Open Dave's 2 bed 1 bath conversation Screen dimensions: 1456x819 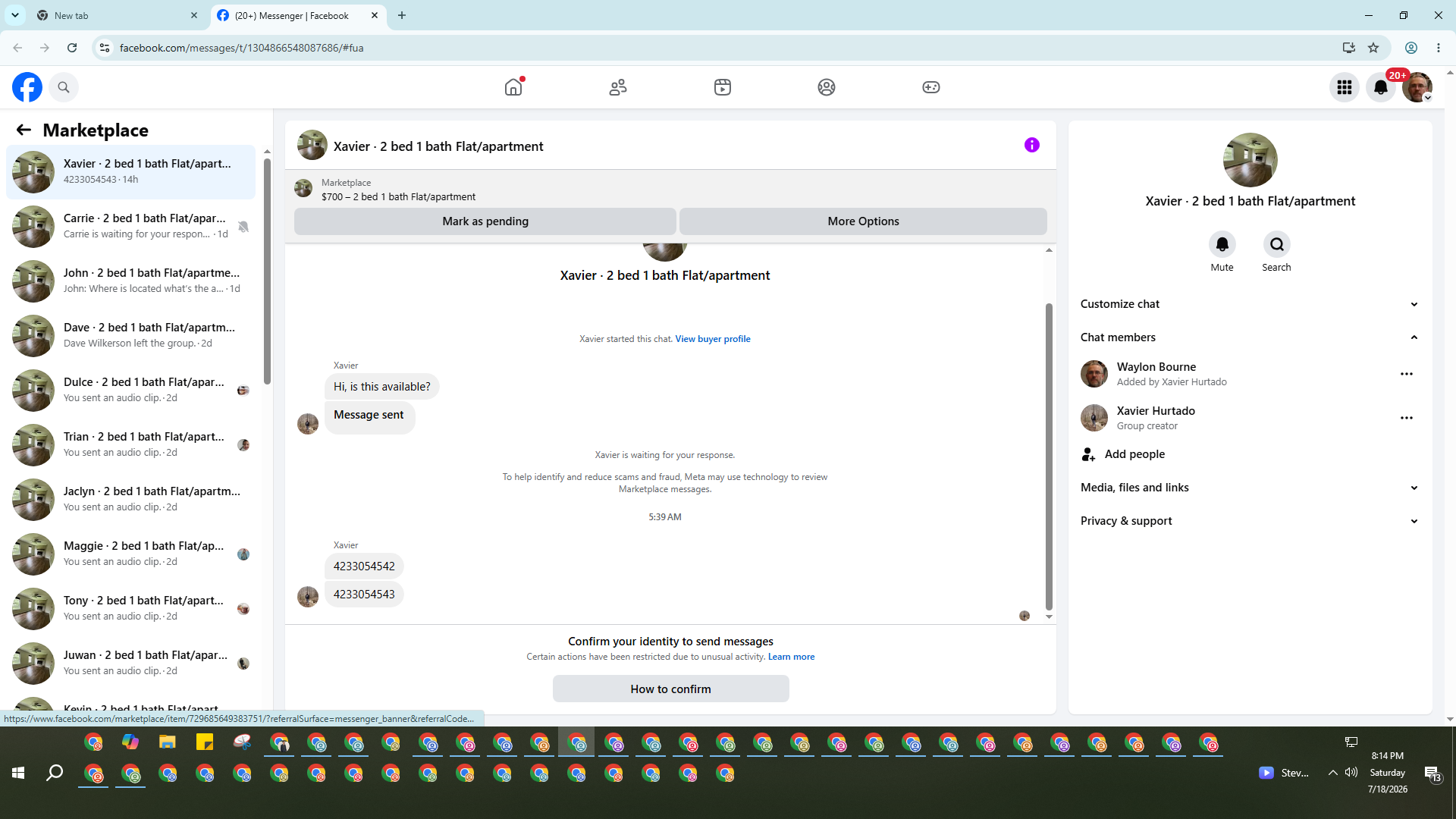131,335
